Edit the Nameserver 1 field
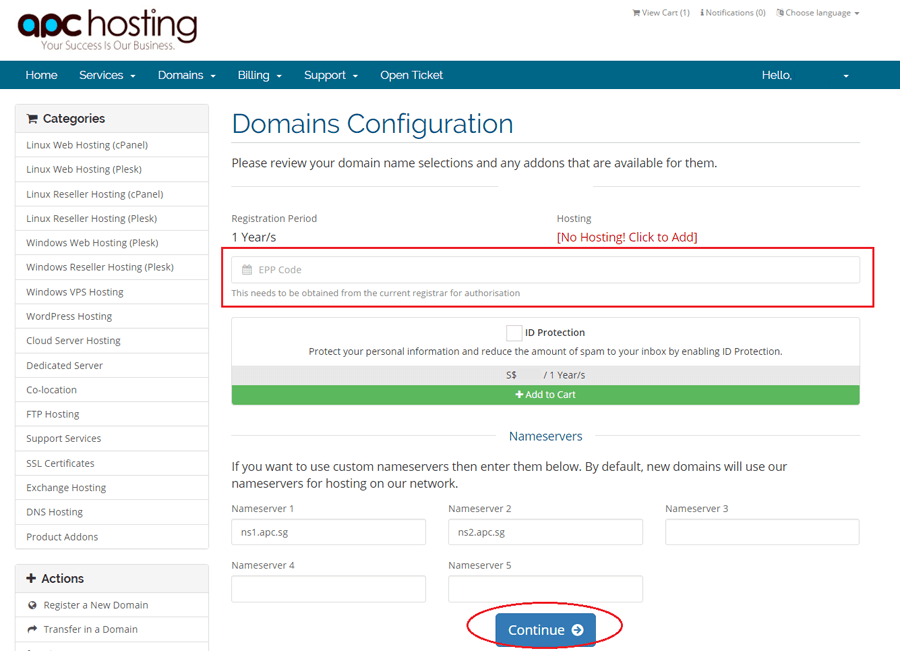 tap(328, 532)
